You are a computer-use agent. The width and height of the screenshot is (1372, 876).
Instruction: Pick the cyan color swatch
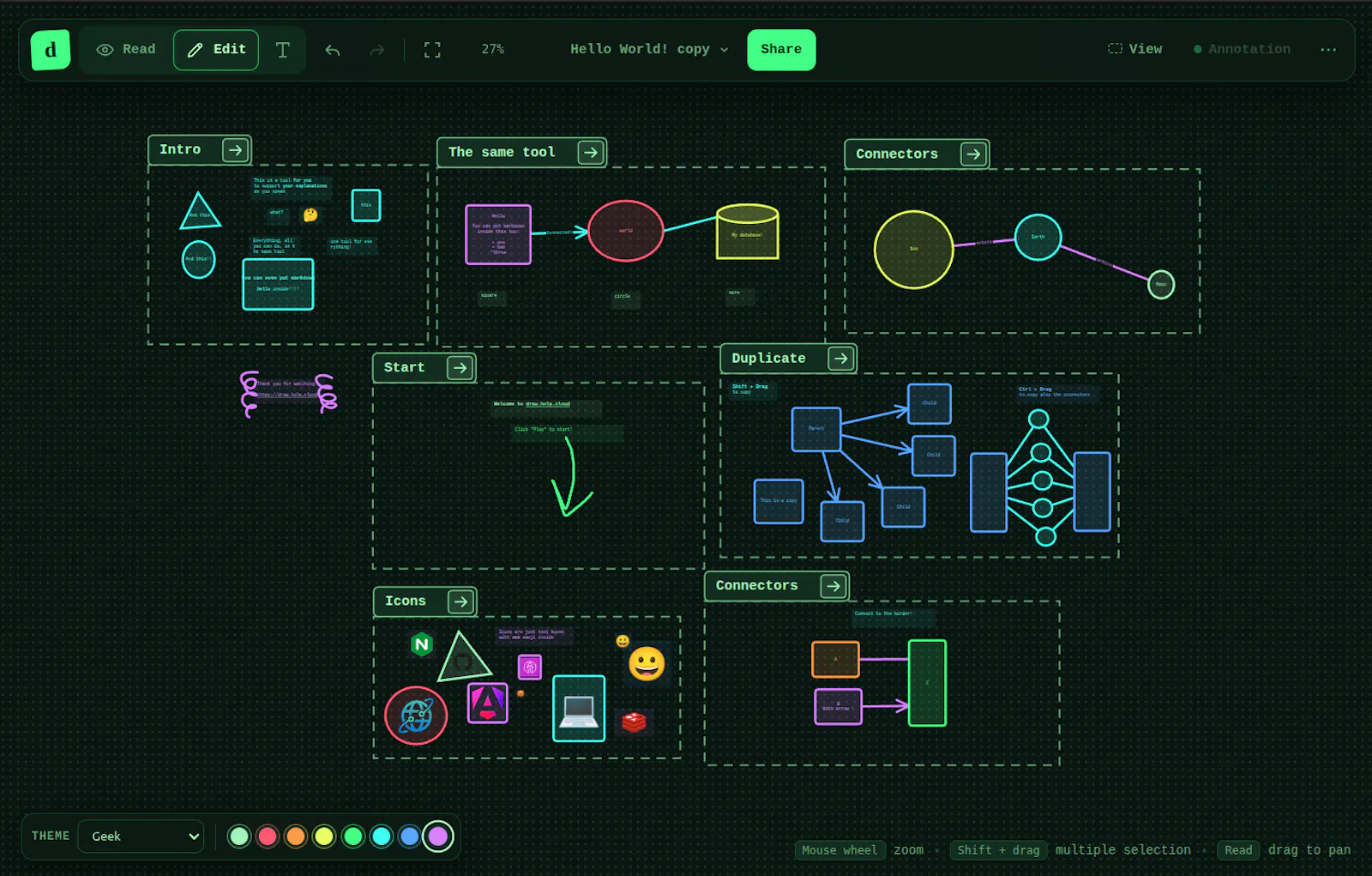pos(382,837)
